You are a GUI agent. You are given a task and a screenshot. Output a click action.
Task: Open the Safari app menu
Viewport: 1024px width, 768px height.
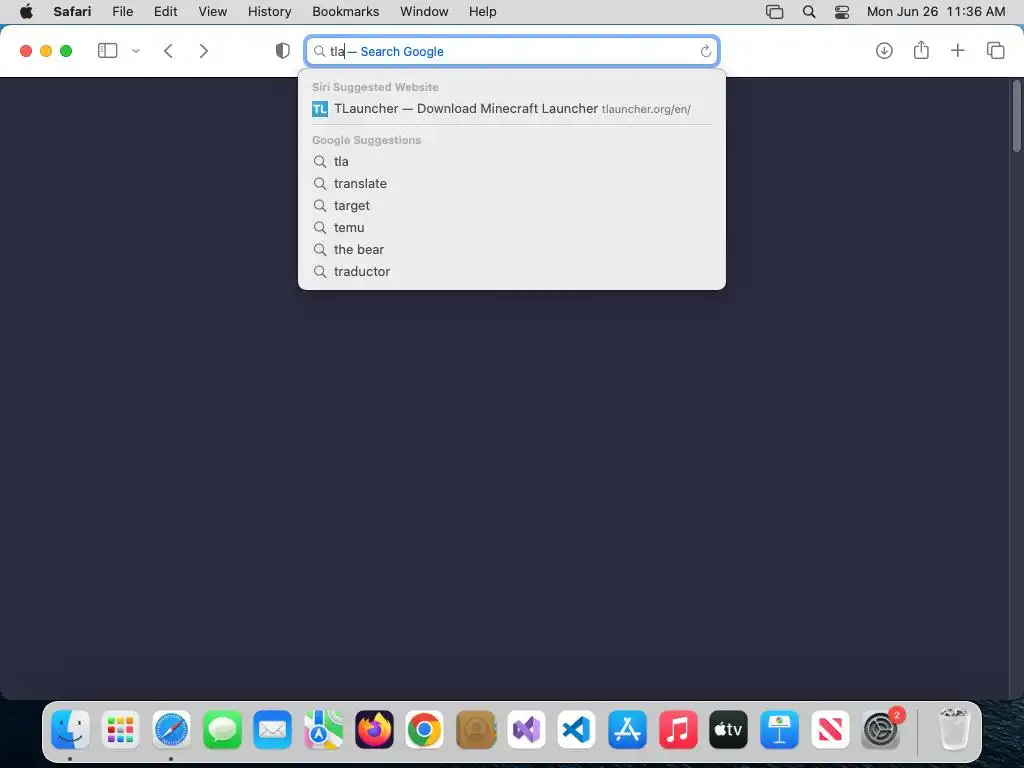click(x=72, y=12)
